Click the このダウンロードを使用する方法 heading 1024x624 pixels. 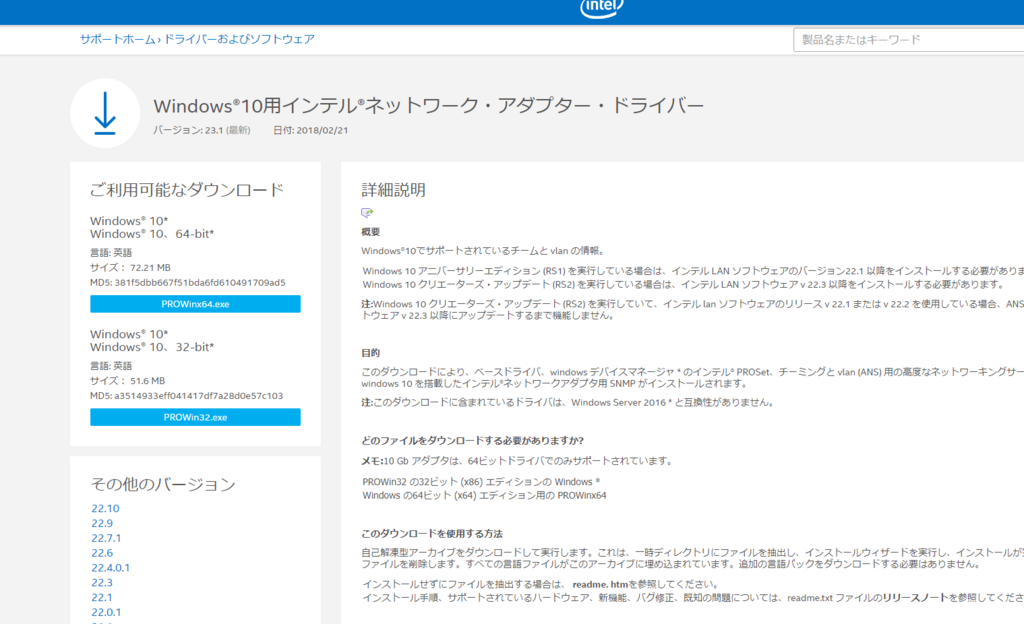point(432,534)
